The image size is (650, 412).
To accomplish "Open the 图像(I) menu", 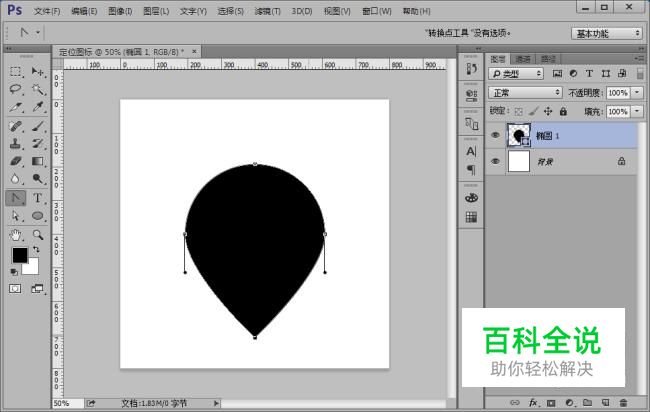I will click(x=120, y=11).
